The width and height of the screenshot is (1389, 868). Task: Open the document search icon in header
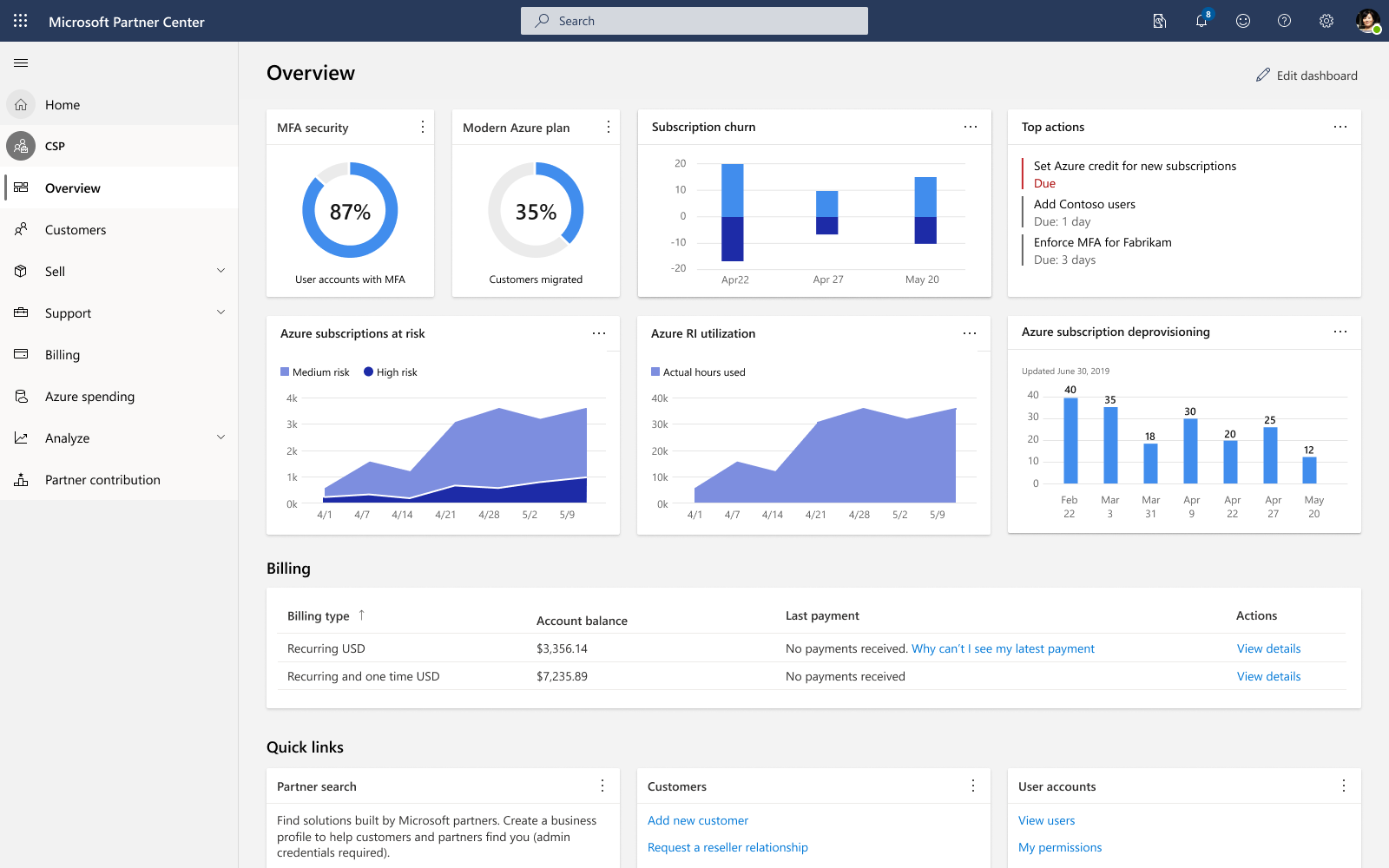pyautogui.click(x=1160, y=21)
